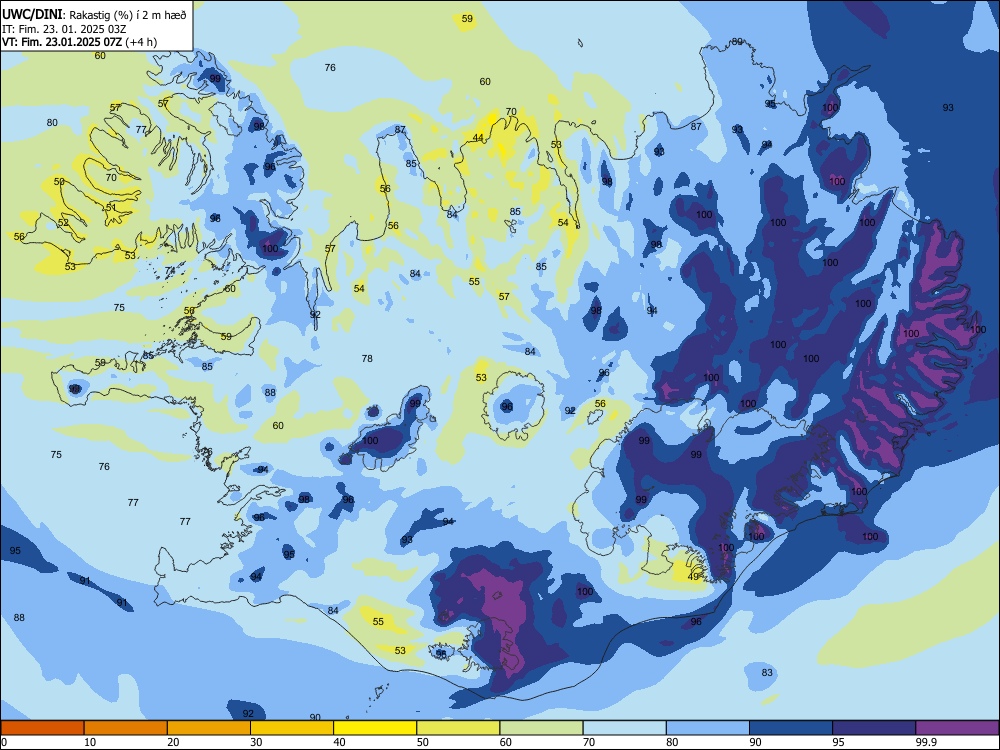Choose the 30–40 golden legend swatch
The height and width of the screenshot is (750, 1000).
click(x=291, y=728)
